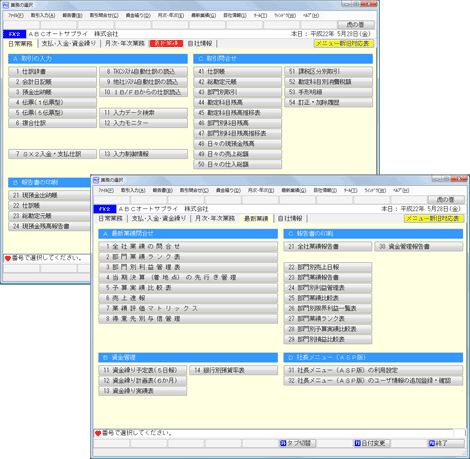Open 7 業績評価マトリックス
470x459 pixels.
[x=188, y=308]
